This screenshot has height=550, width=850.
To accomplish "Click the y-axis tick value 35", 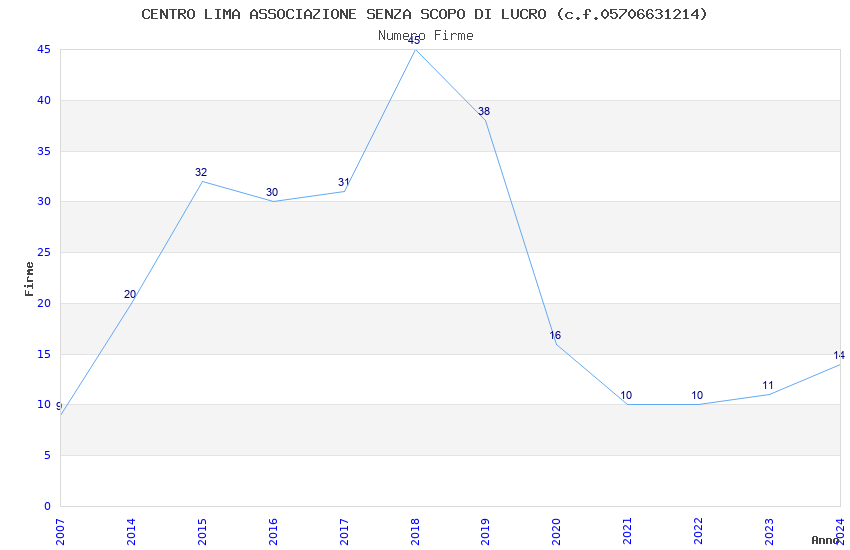I will tap(44, 151).
